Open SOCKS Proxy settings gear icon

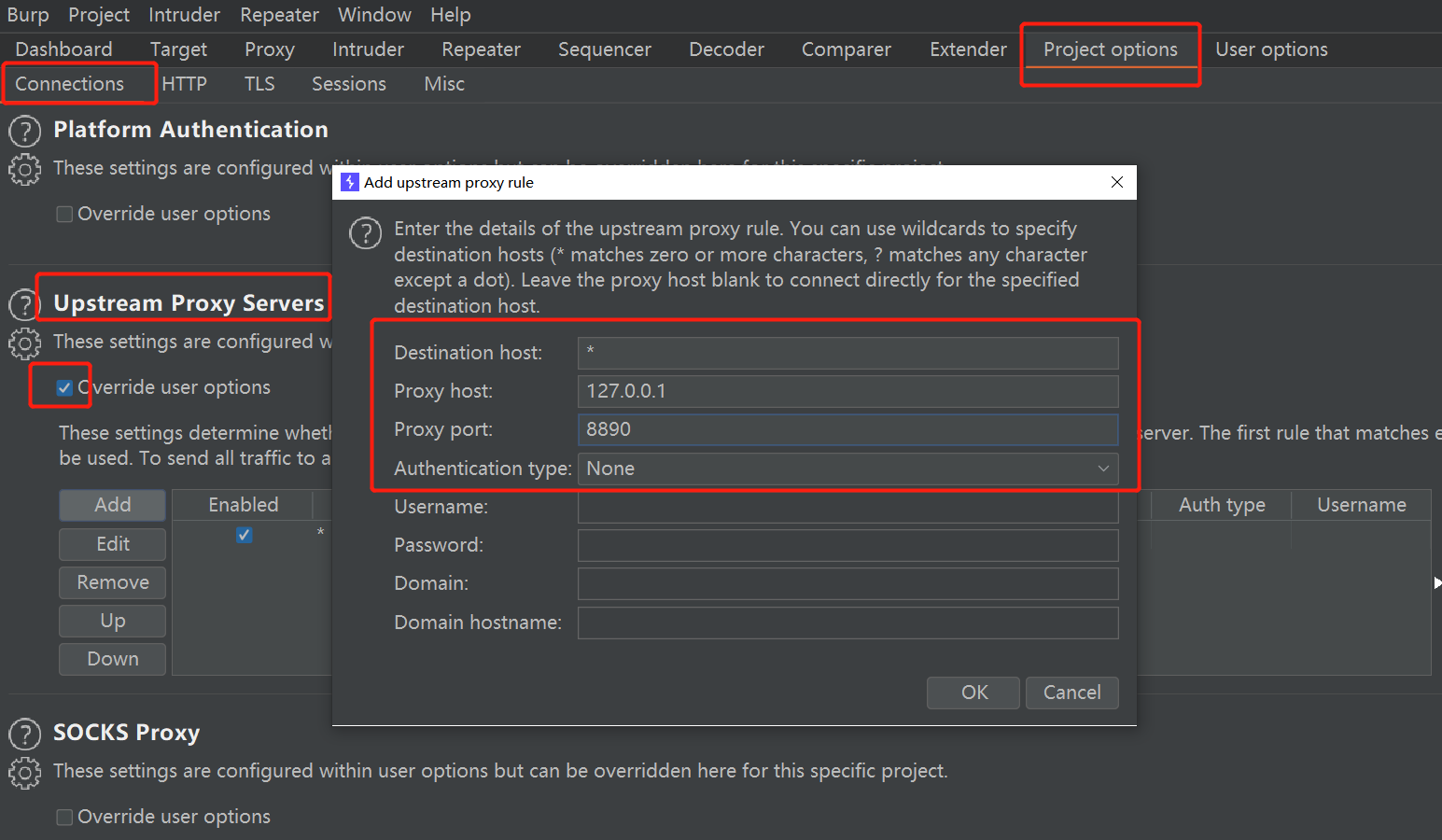click(x=25, y=773)
